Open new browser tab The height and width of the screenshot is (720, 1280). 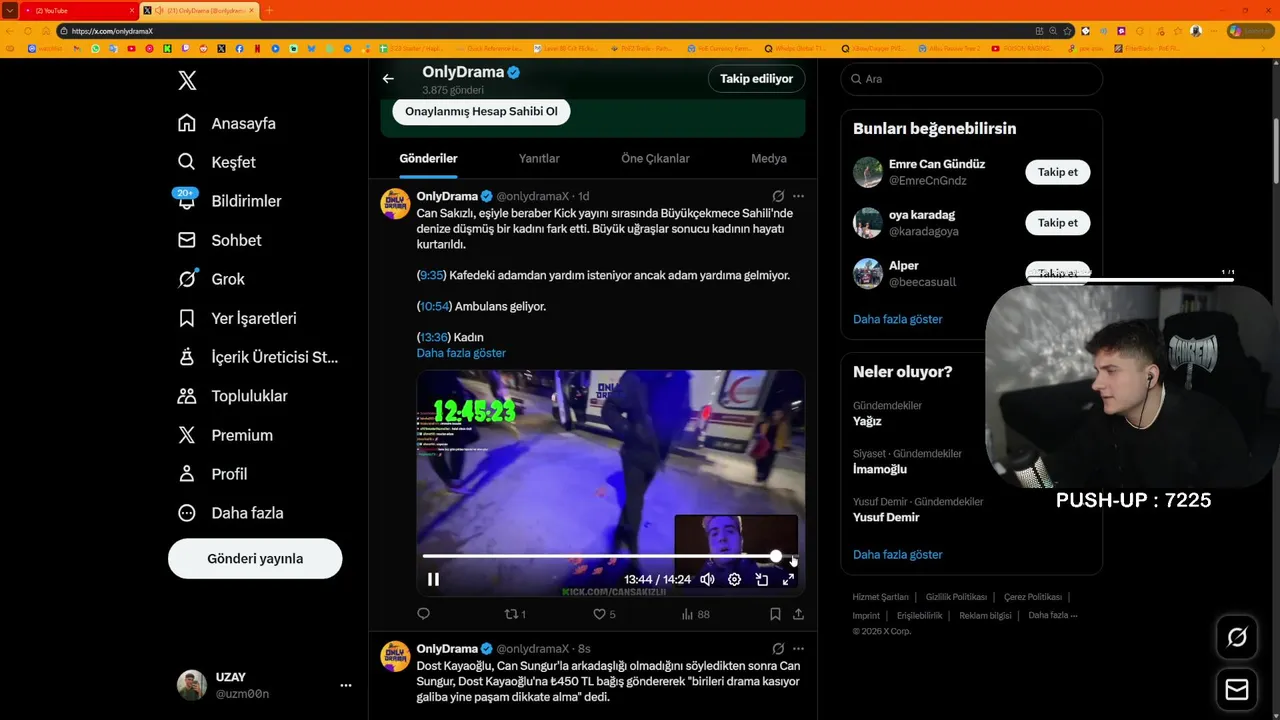[x=268, y=10]
